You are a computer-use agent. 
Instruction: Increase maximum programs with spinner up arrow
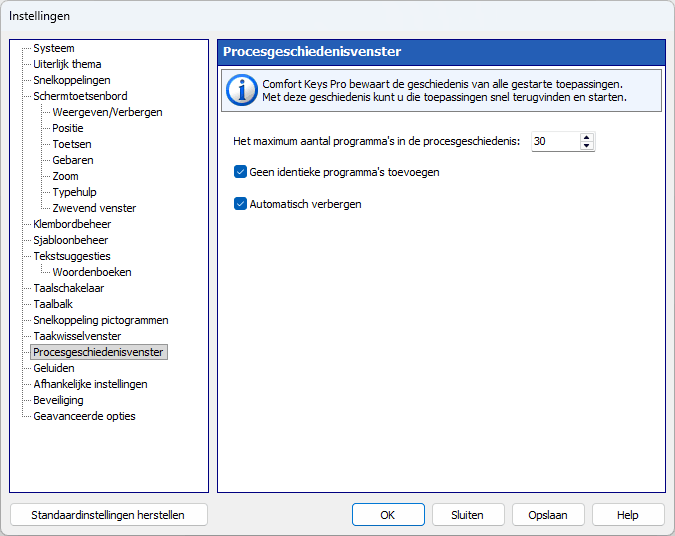tap(586, 137)
